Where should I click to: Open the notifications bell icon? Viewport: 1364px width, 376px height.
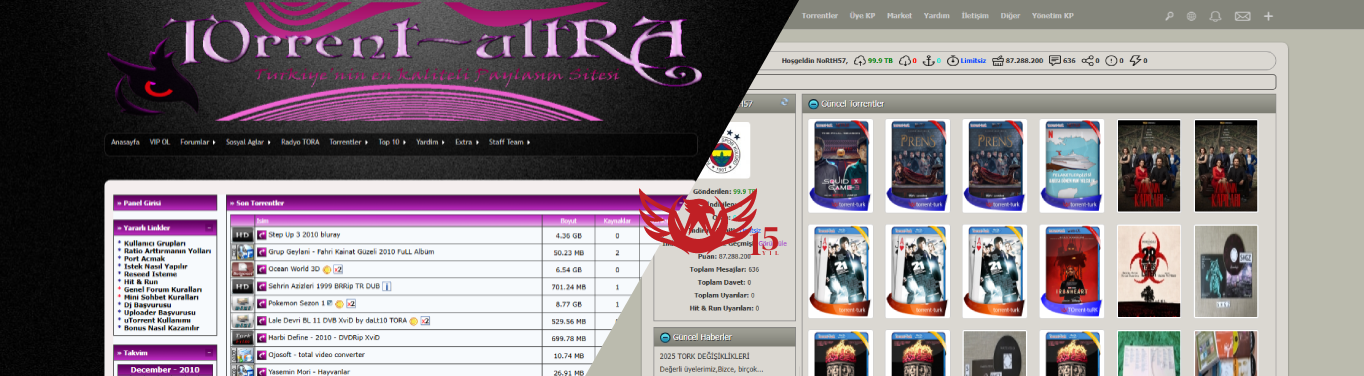(1216, 16)
